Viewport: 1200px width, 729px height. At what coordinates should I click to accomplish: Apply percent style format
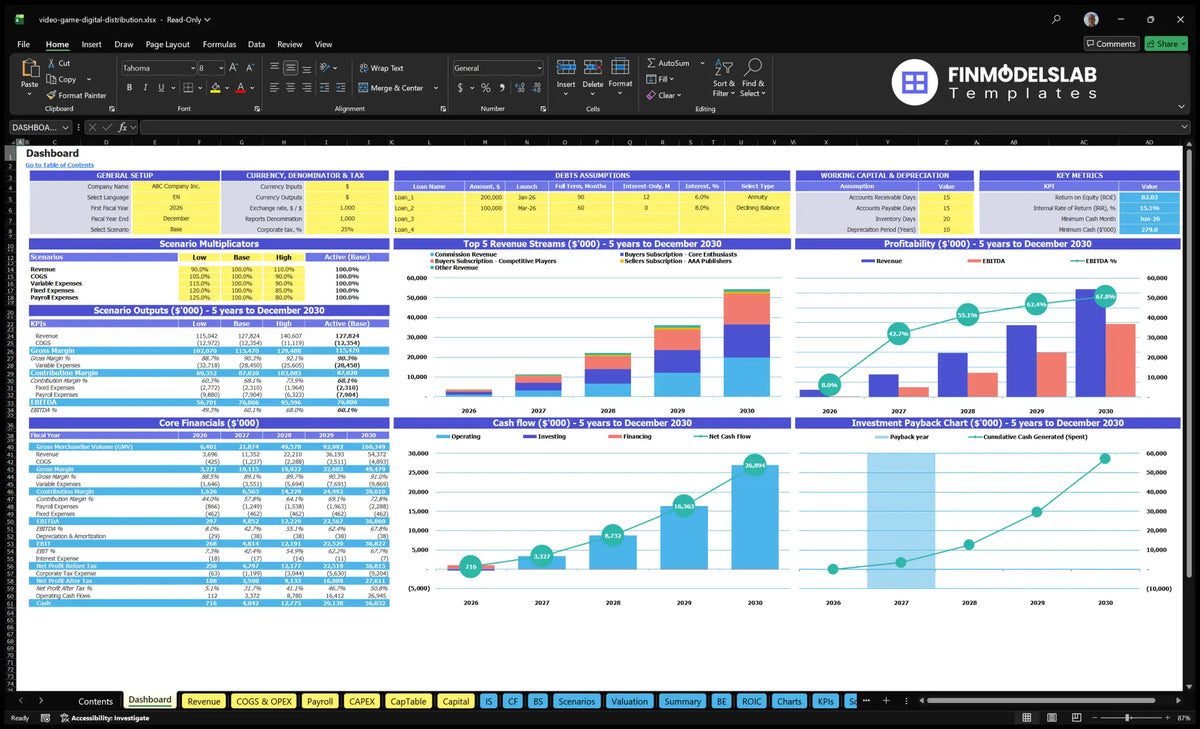coord(486,88)
